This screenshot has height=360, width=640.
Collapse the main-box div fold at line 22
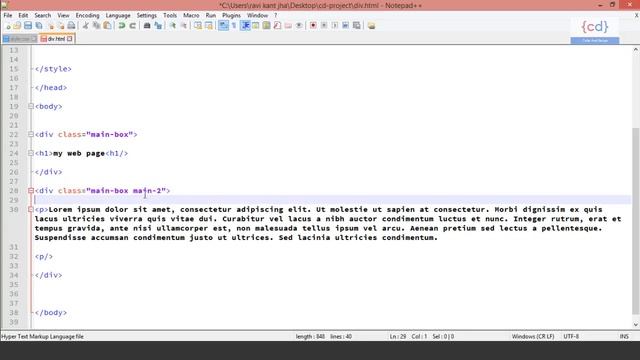pyautogui.click(x=31, y=134)
